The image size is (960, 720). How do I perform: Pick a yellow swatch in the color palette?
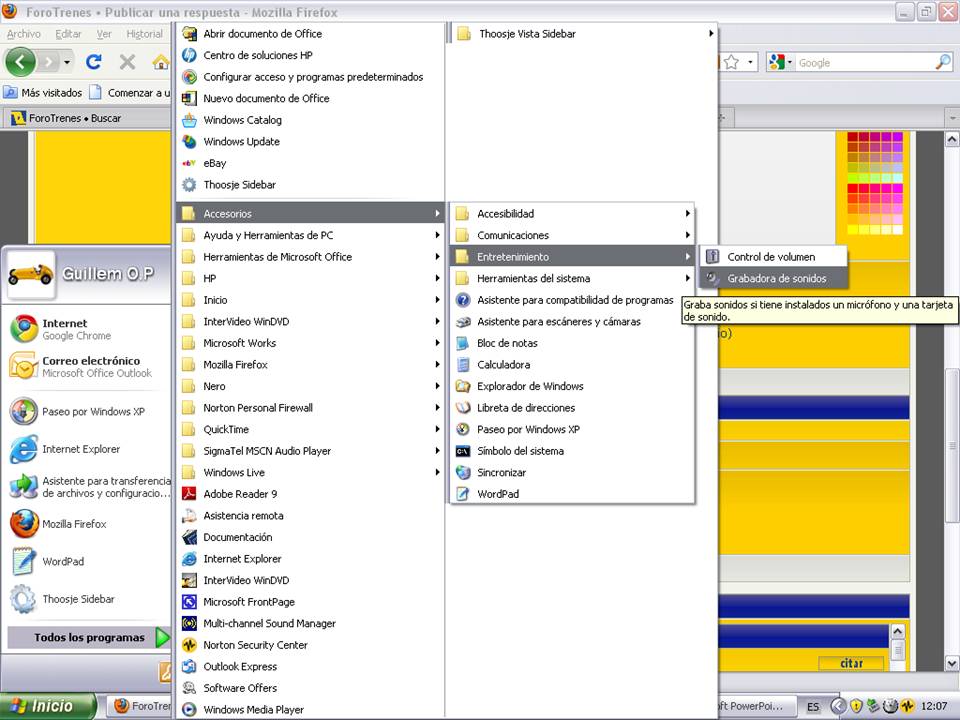[x=852, y=230]
